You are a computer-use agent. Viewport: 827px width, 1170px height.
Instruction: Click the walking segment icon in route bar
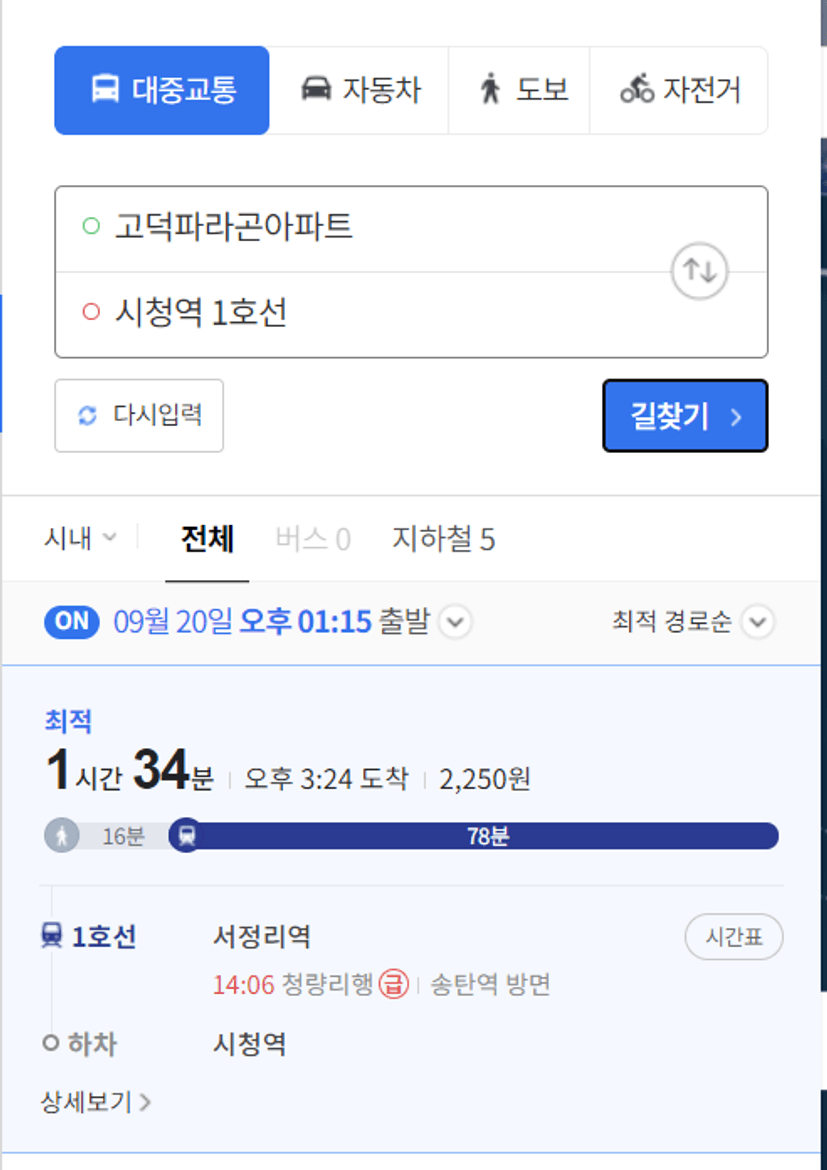click(x=62, y=836)
